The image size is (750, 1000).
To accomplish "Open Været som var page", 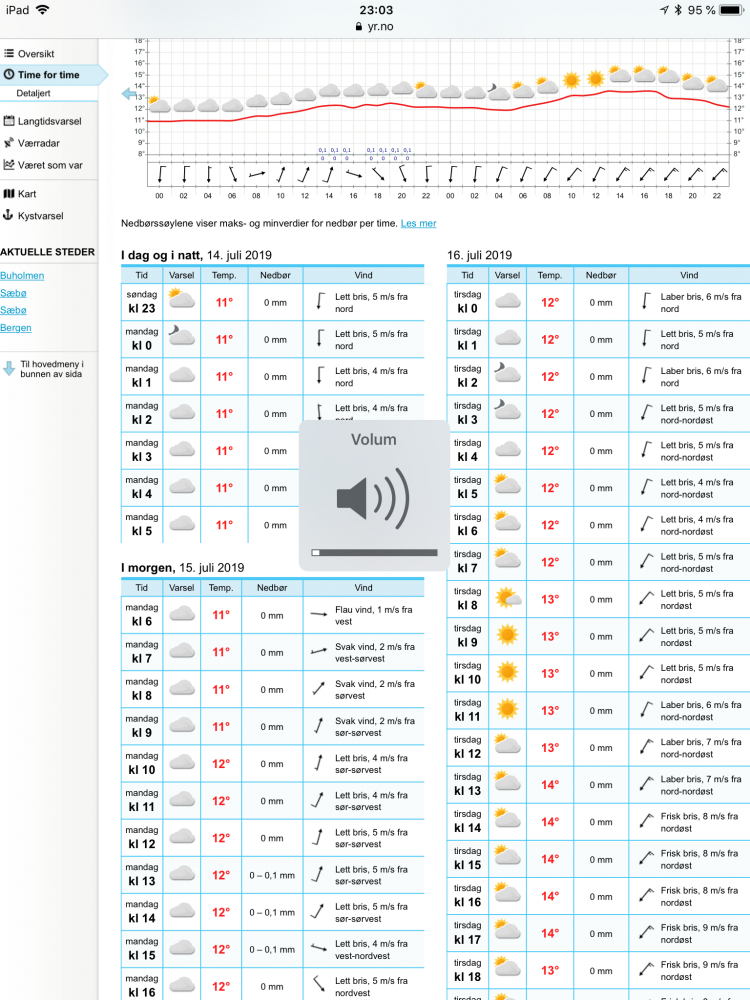I will pos(50,165).
